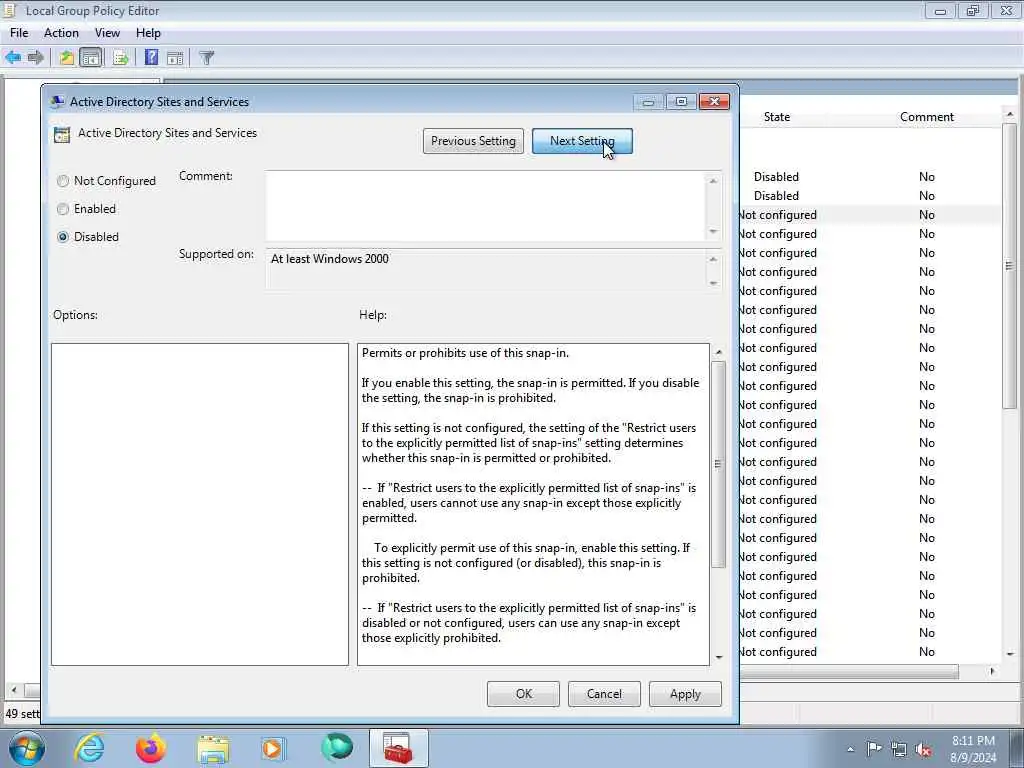The height and width of the screenshot is (768, 1024).
Task: Click the Help text scroll up arrow
Action: click(718, 352)
